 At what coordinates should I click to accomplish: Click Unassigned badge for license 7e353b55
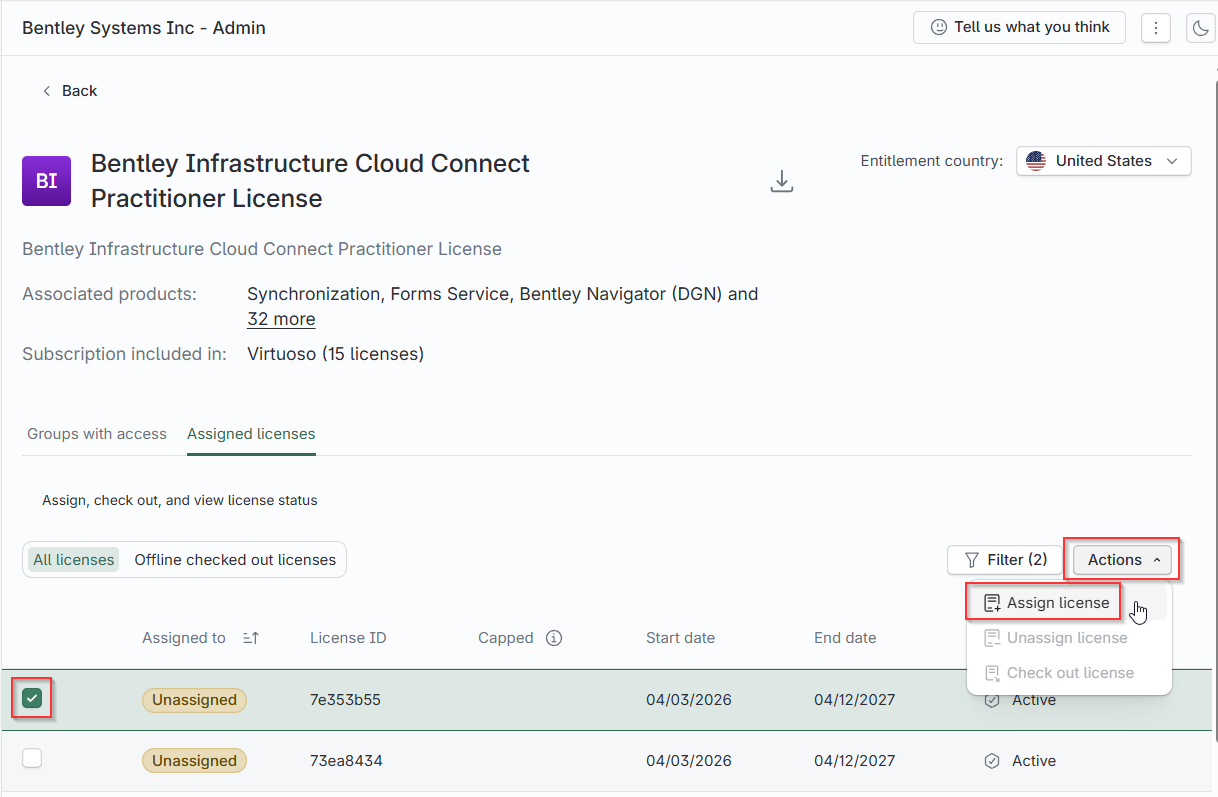tap(194, 700)
